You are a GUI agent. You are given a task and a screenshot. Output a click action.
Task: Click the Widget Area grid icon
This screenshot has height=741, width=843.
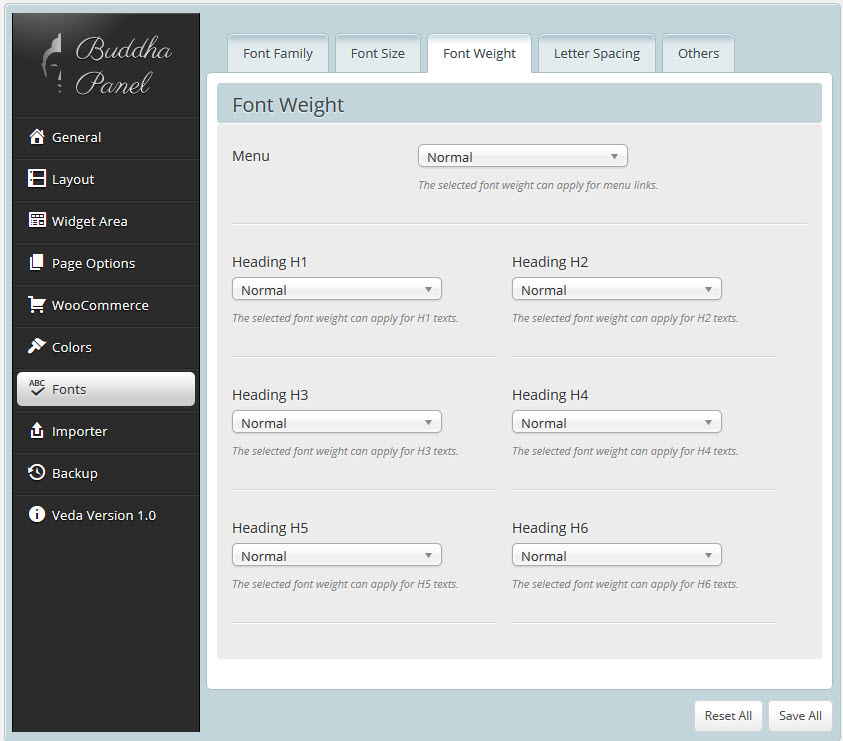tap(37, 221)
